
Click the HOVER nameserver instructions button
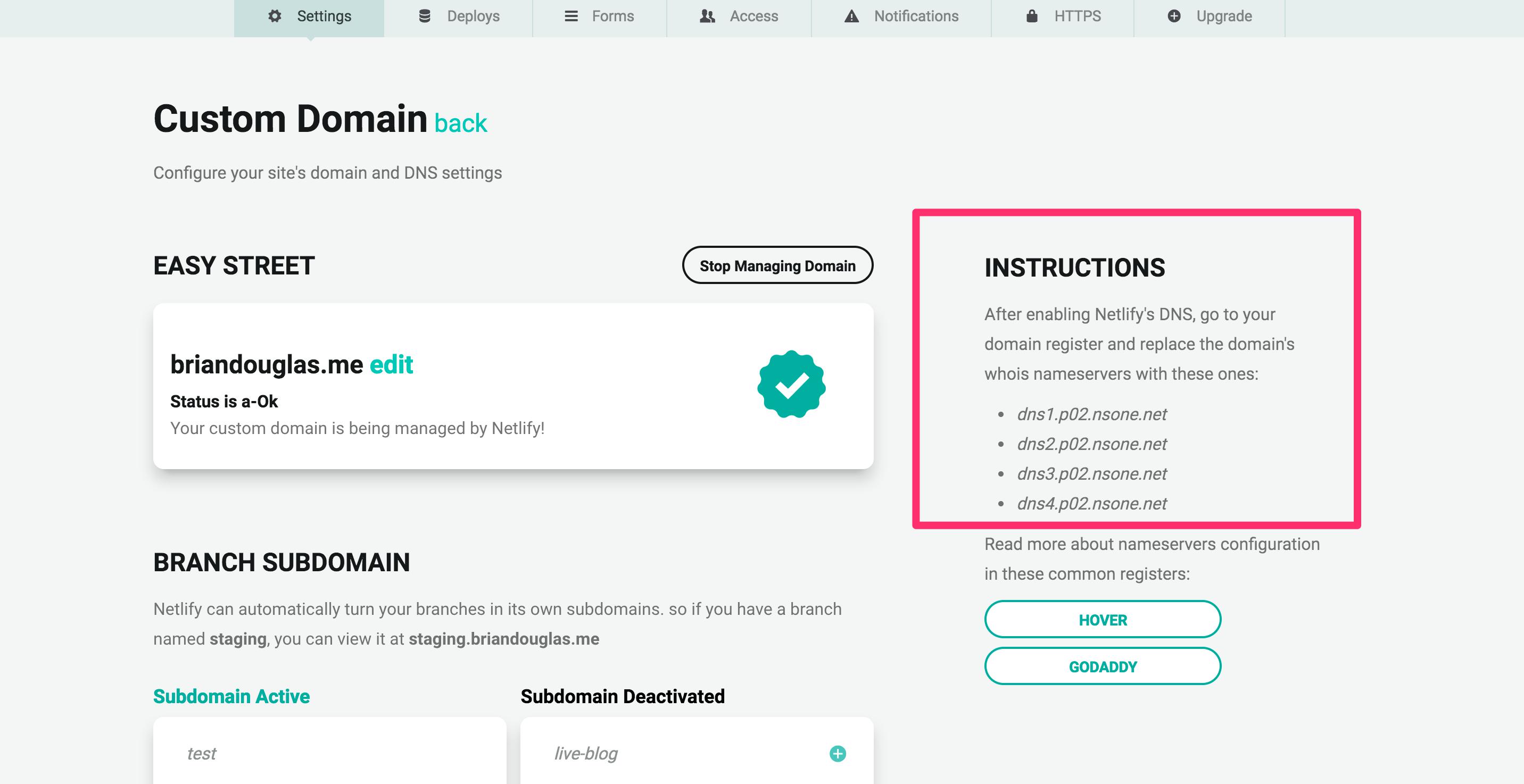pos(1102,618)
